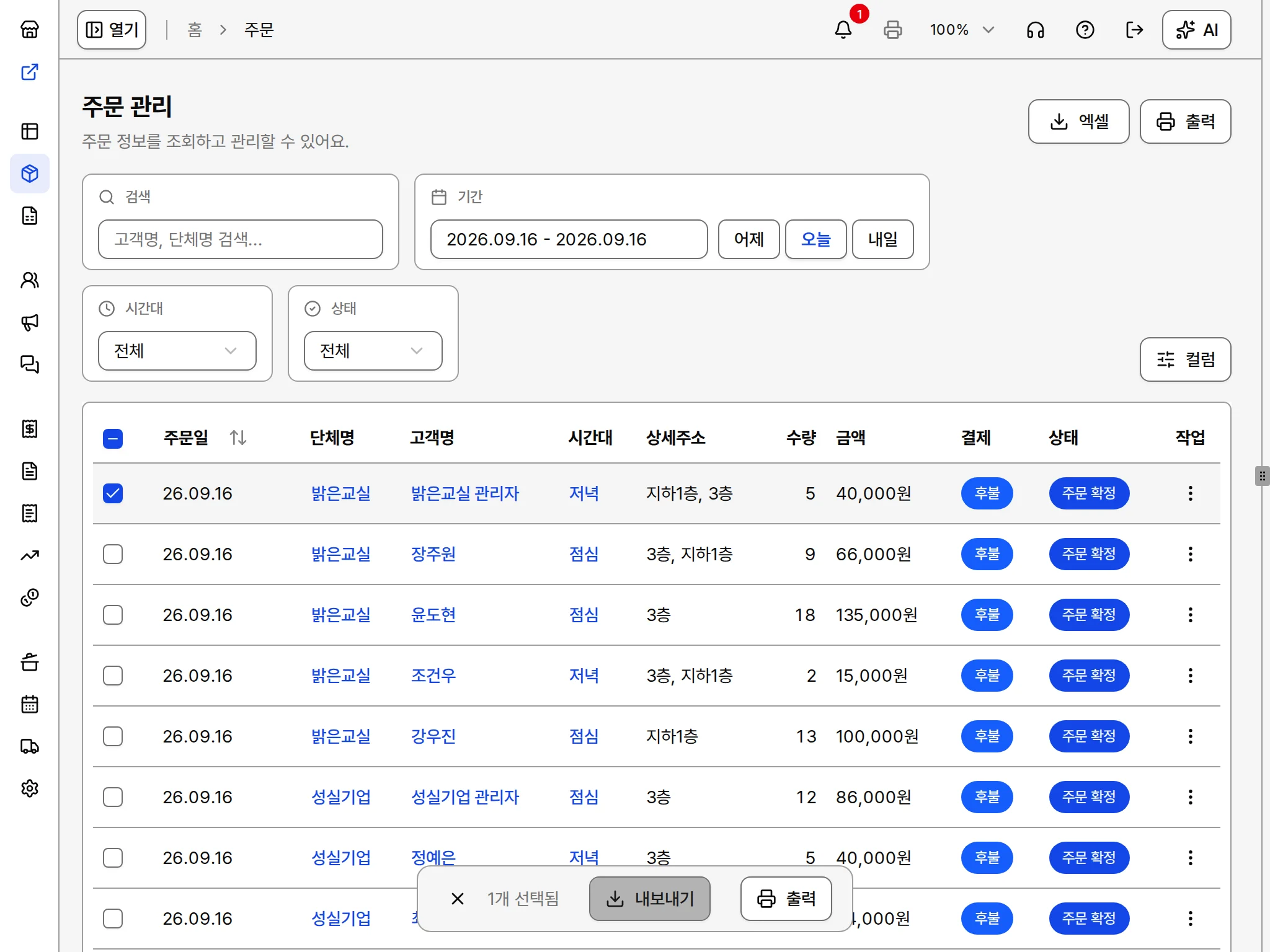Select the 오늘 period button

click(x=816, y=239)
